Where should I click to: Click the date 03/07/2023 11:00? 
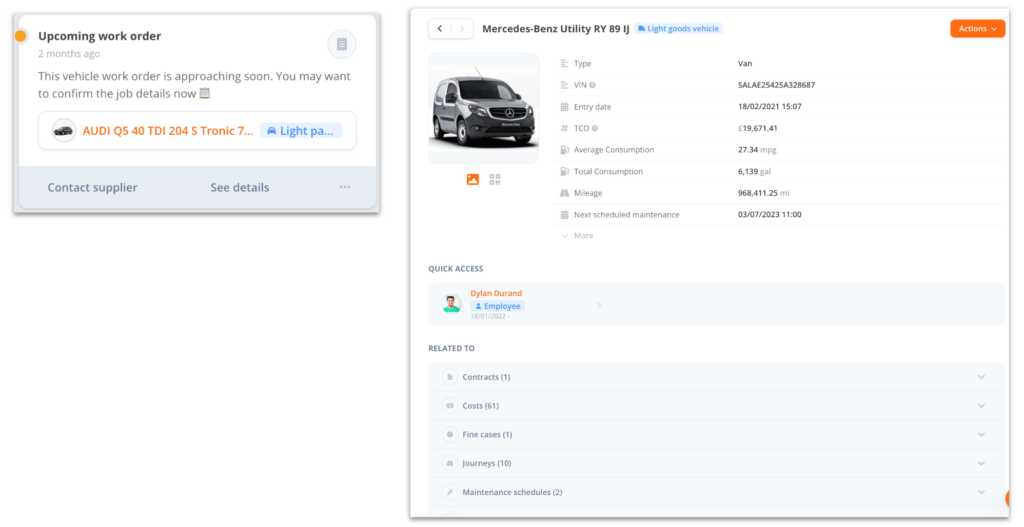[769, 214]
